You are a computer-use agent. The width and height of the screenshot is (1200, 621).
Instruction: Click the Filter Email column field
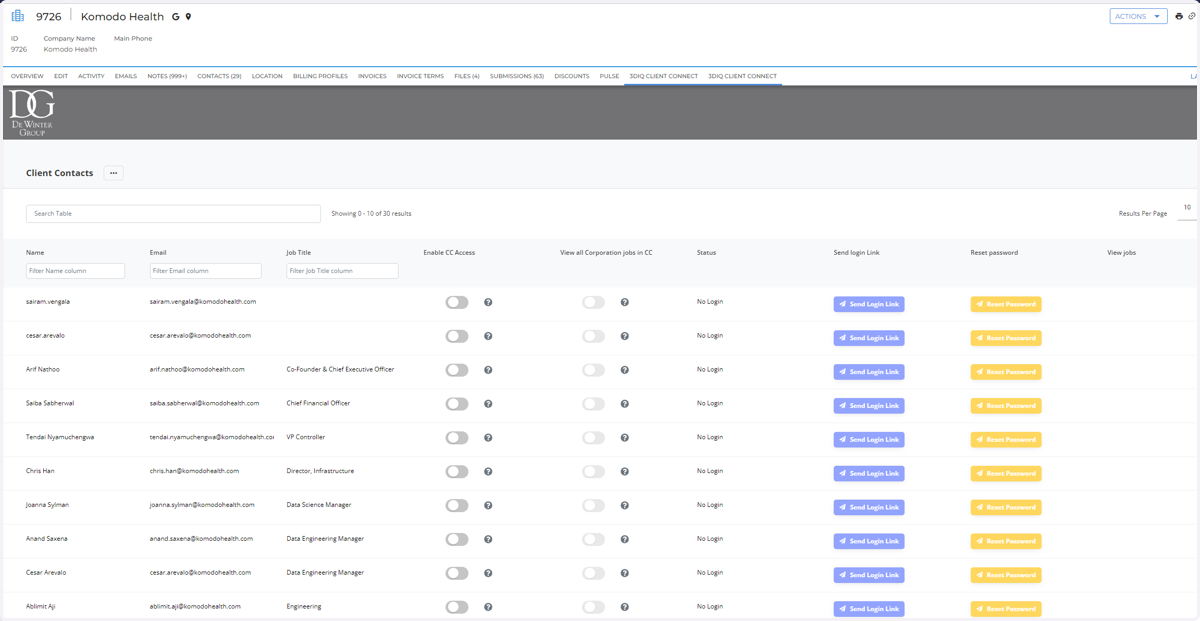pyautogui.click(x=205, y=271)
